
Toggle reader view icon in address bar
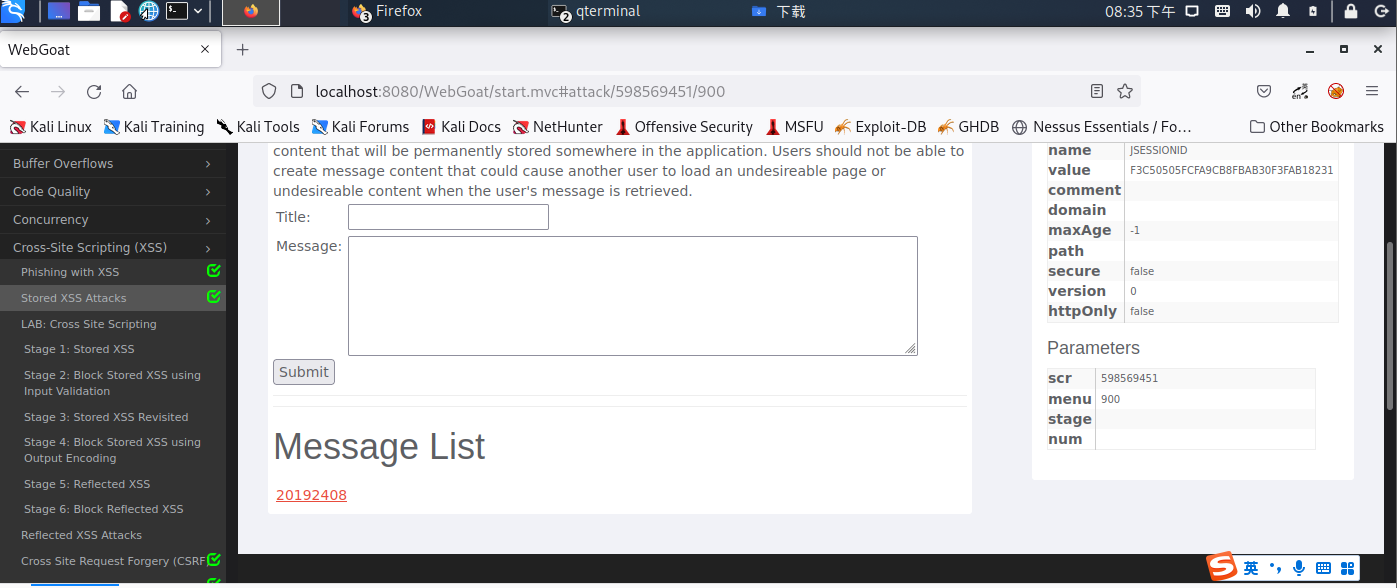pos(1097,91)
